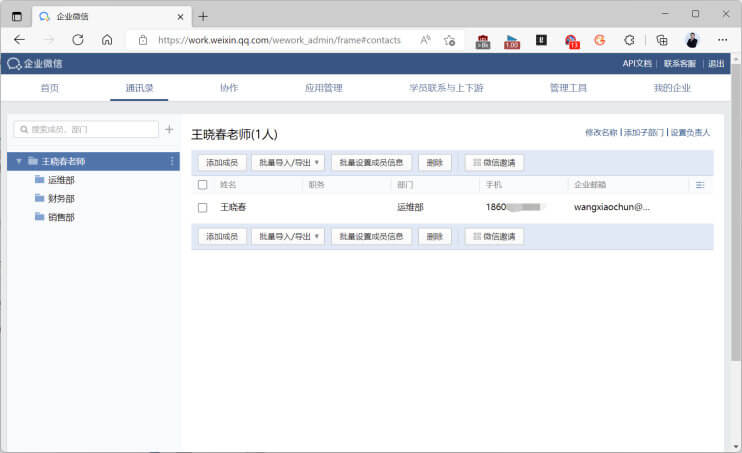Image resolution: width=742 pixels, height=453 pixels.
Task: View site information lock icon
Action: point(143,40)
